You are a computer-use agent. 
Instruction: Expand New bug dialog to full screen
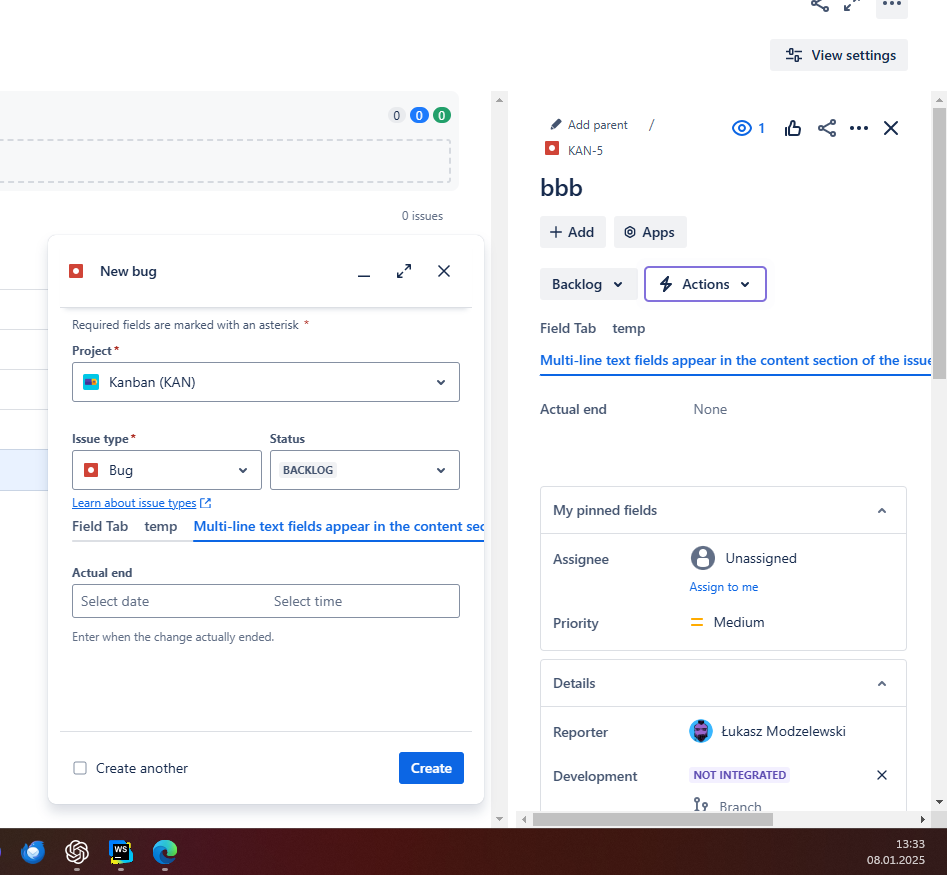(x=404, y=272)
